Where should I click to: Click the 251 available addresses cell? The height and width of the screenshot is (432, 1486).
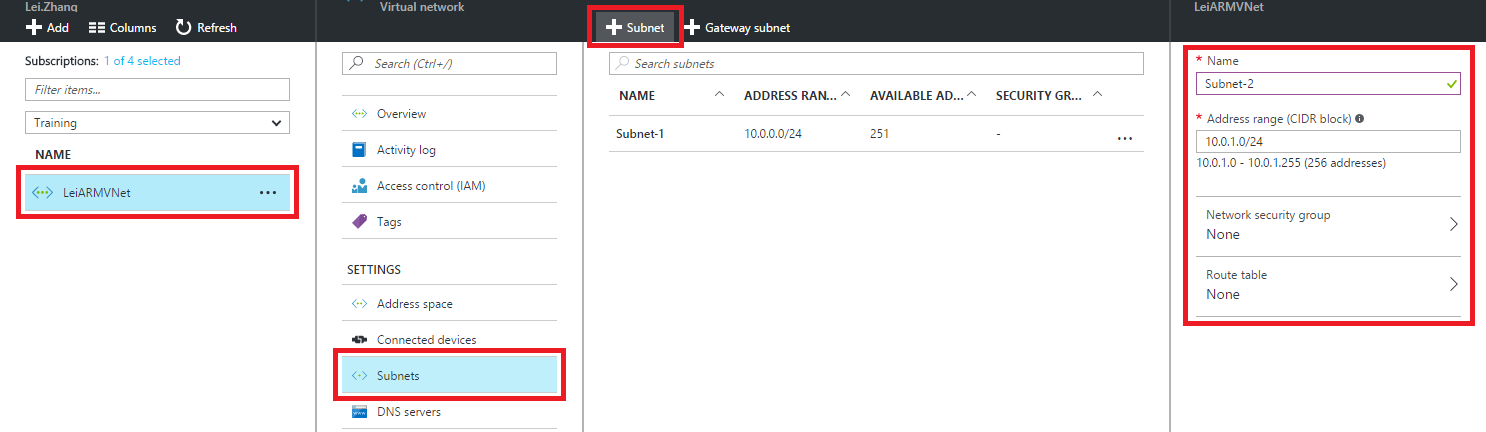(880, 134)
